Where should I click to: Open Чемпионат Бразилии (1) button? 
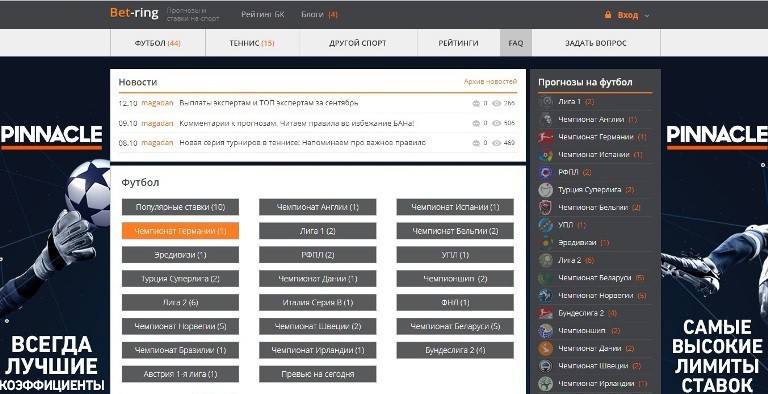180,350
